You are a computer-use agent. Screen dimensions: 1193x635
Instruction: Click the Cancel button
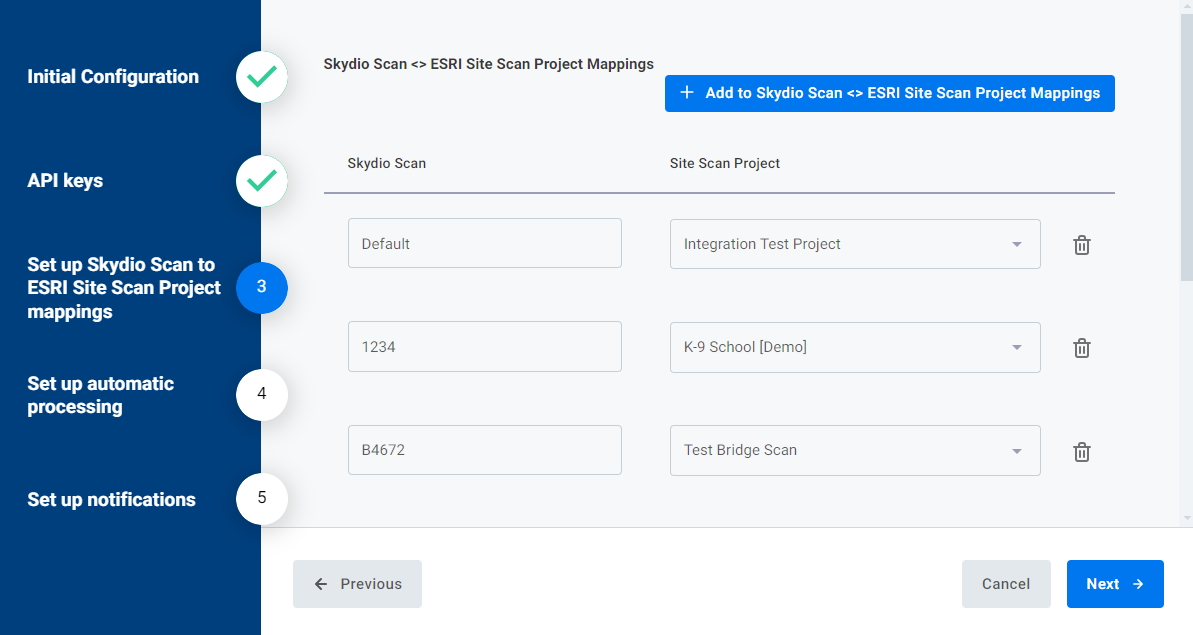point(1006,584)
